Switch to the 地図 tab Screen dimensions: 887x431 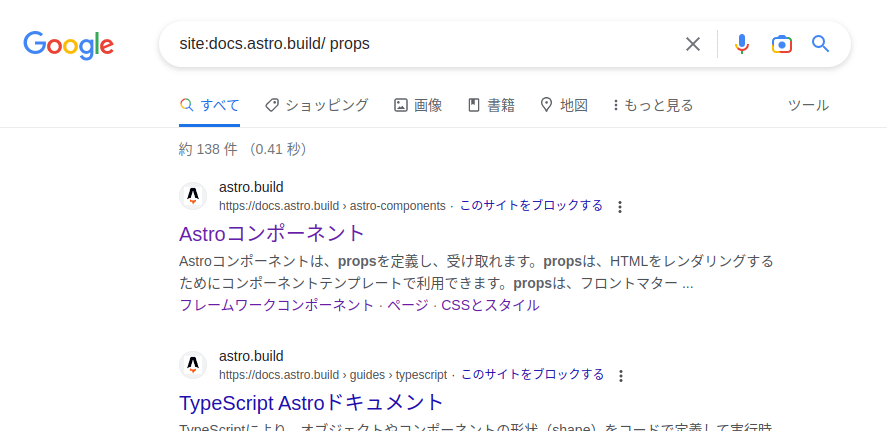pyautogui.click(x=564, y=105)
